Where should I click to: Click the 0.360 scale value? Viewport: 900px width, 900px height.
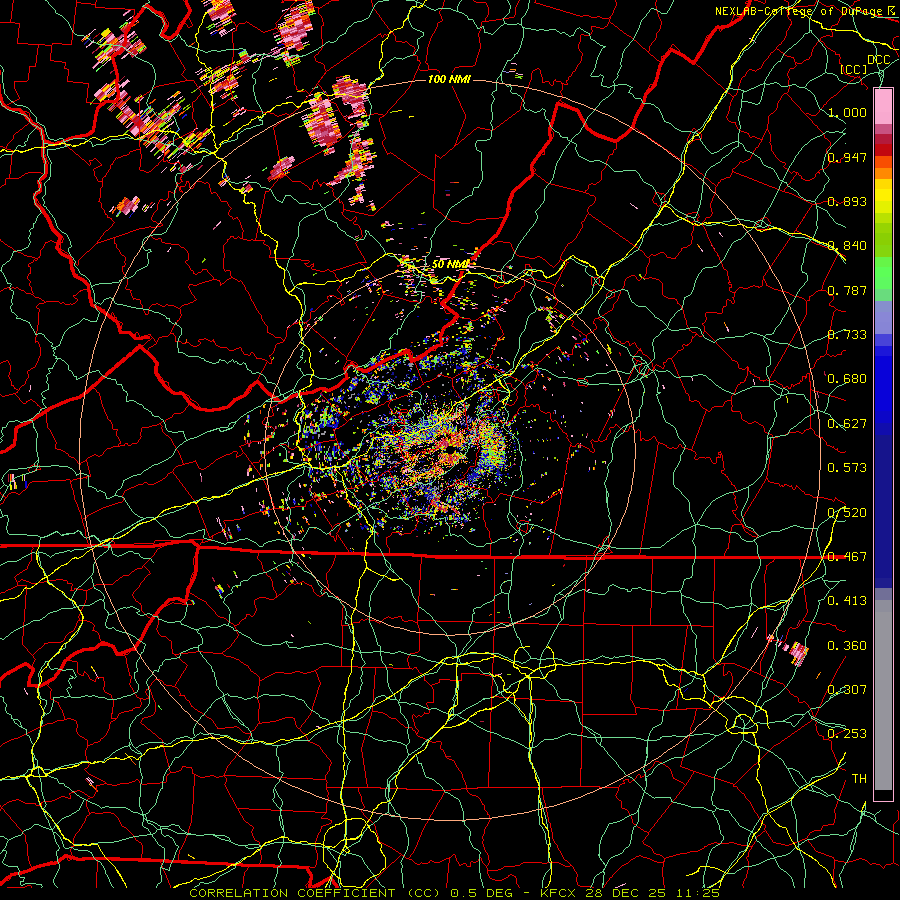[847, 646]
